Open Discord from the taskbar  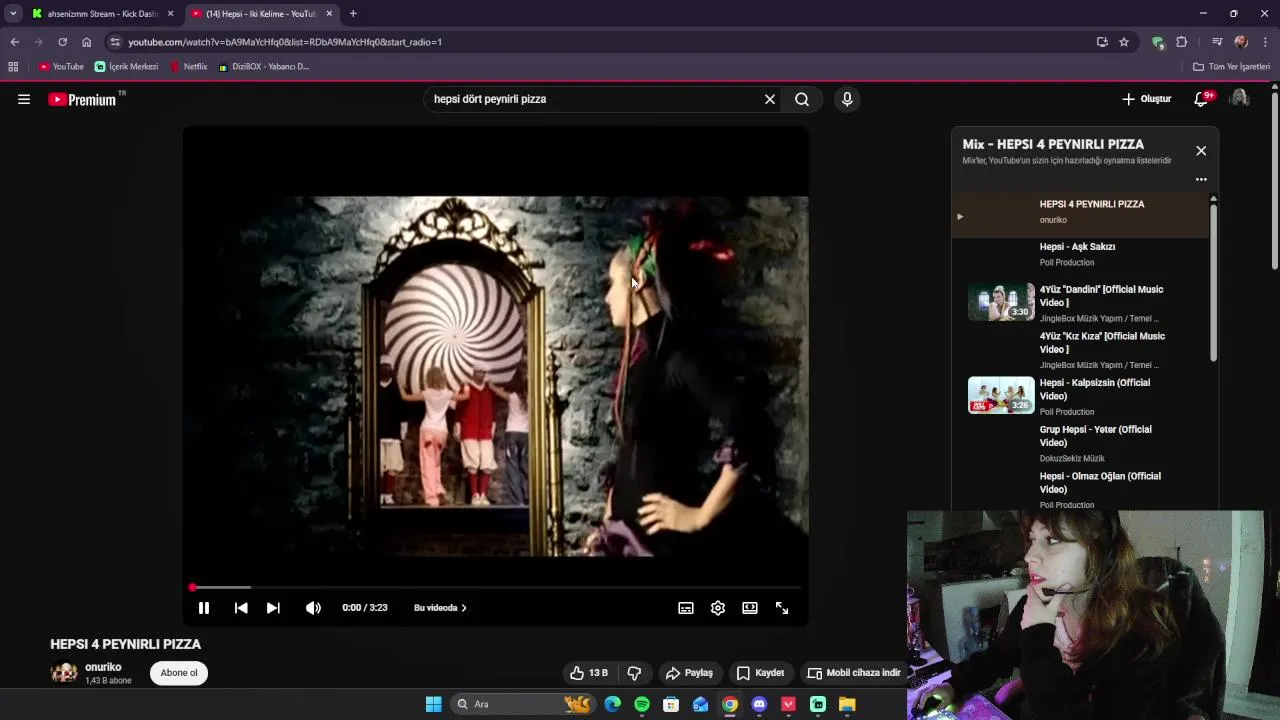point(759,704)
